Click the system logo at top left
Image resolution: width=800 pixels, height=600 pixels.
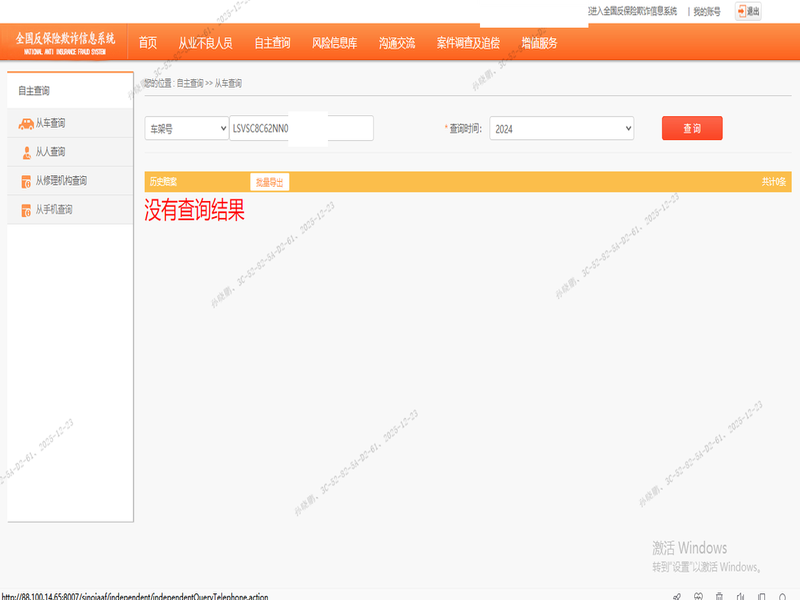point(65,41)
